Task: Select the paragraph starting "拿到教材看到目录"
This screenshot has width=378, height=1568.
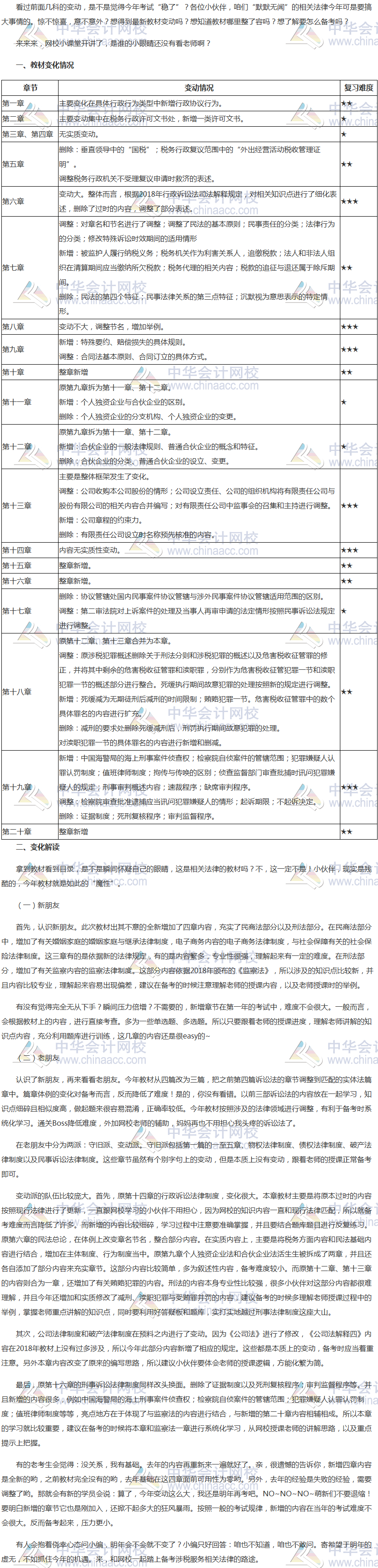Action: (186, 876)
